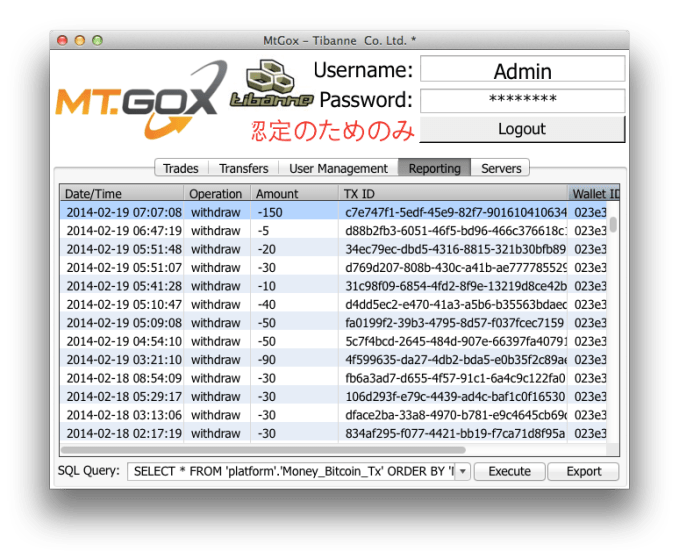Select the row dated 2014-02-19 05:10:47
Viewport: 679px width, 558px height.
(x=333, y=304)
